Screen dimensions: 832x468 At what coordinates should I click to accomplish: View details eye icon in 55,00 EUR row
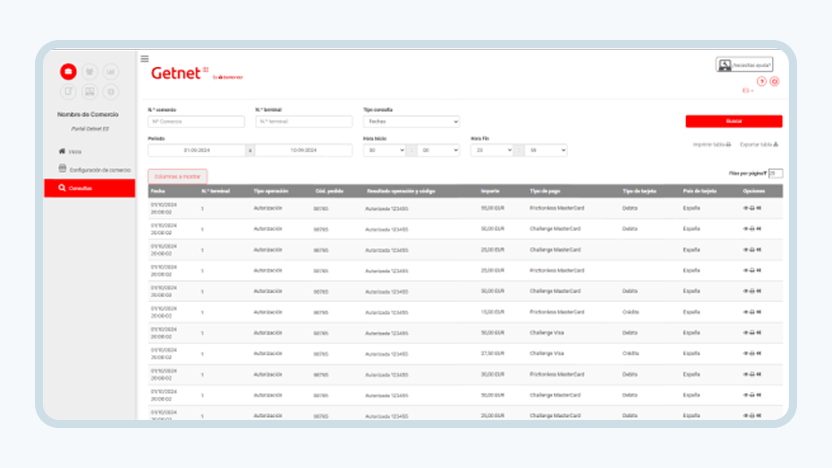(x=746, y=208)
